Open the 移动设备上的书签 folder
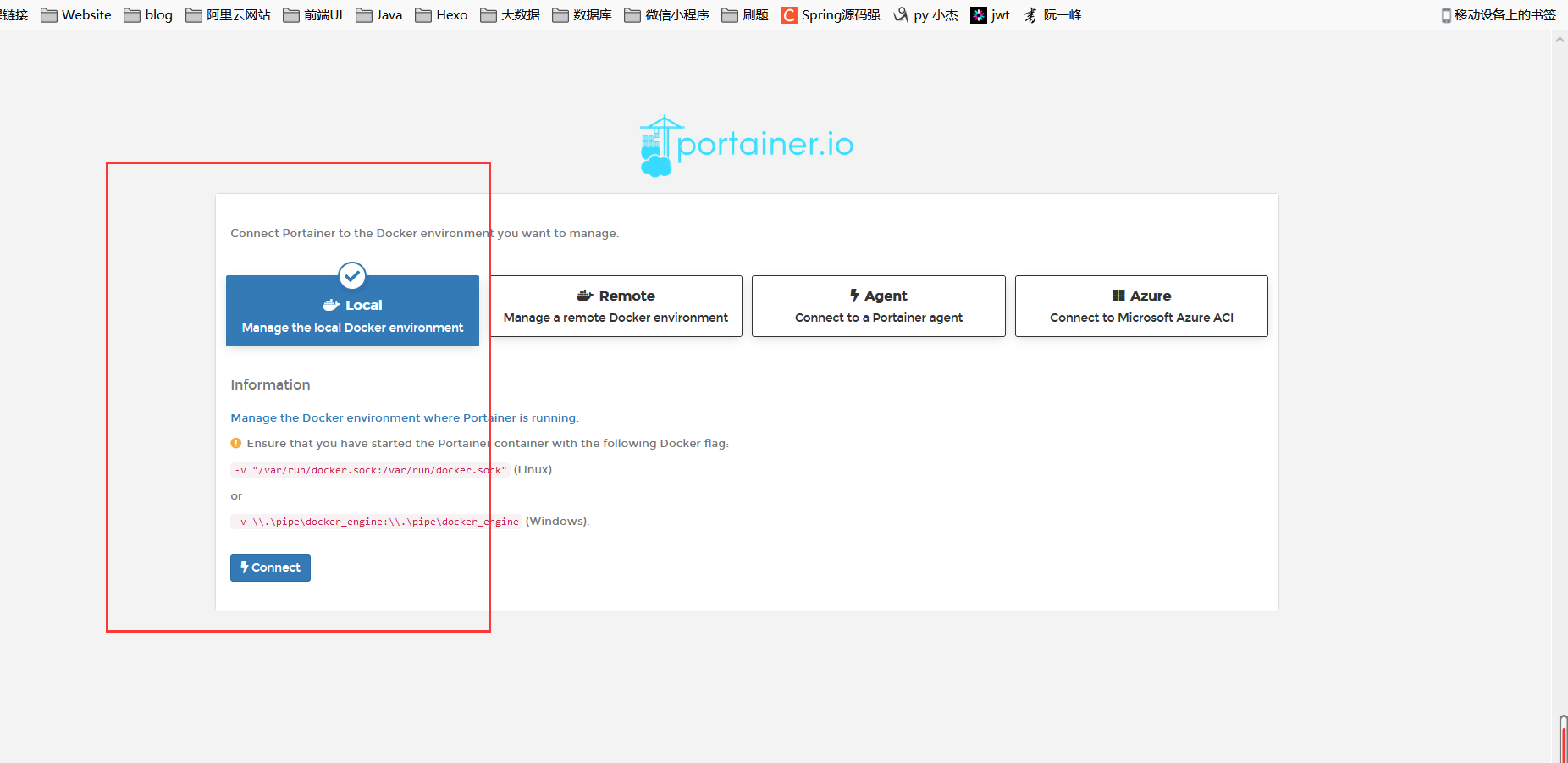The image size is (1568, 763). click(x=1499, y=15)
